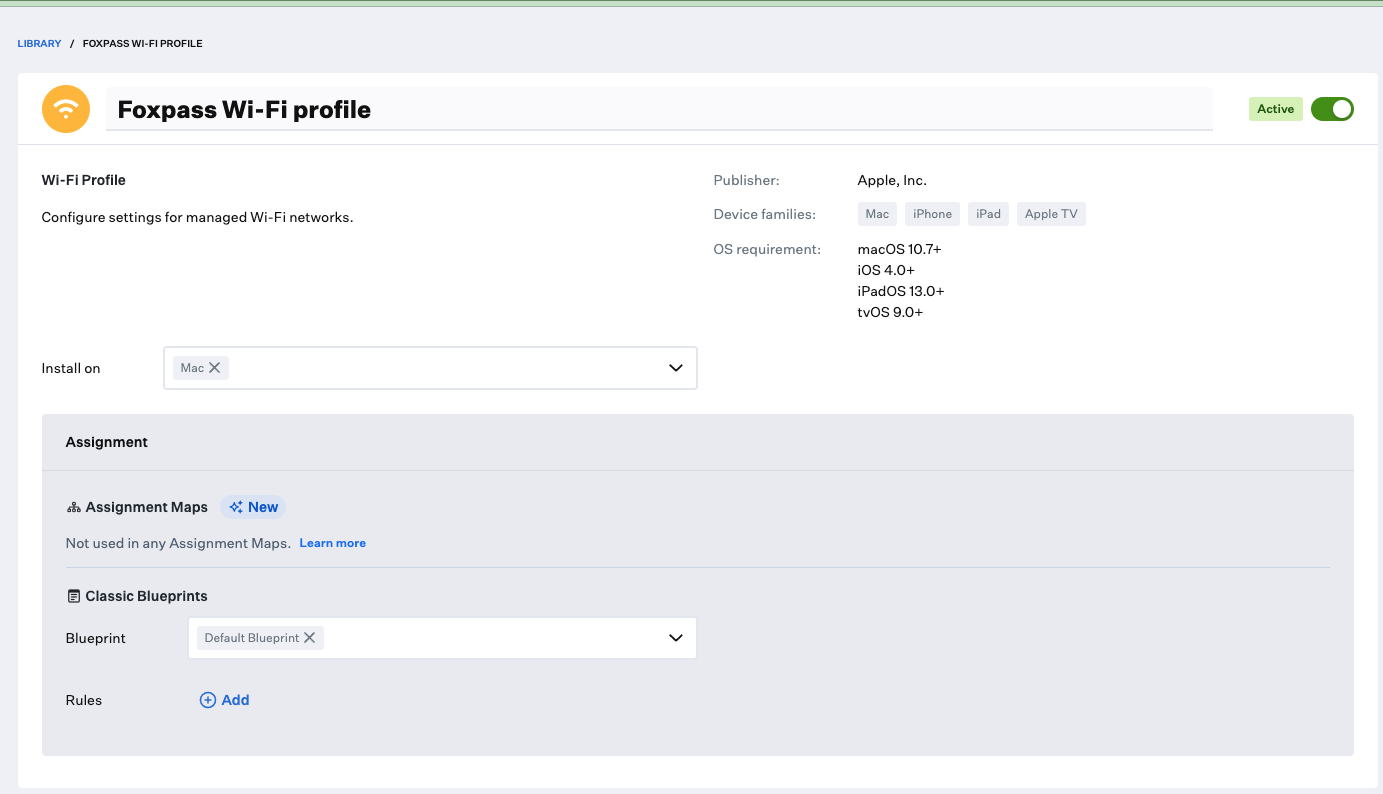The width and height of the screenshot is (1383, 794).
Task: Add a new assignment rule
Action: click(225, 700)
